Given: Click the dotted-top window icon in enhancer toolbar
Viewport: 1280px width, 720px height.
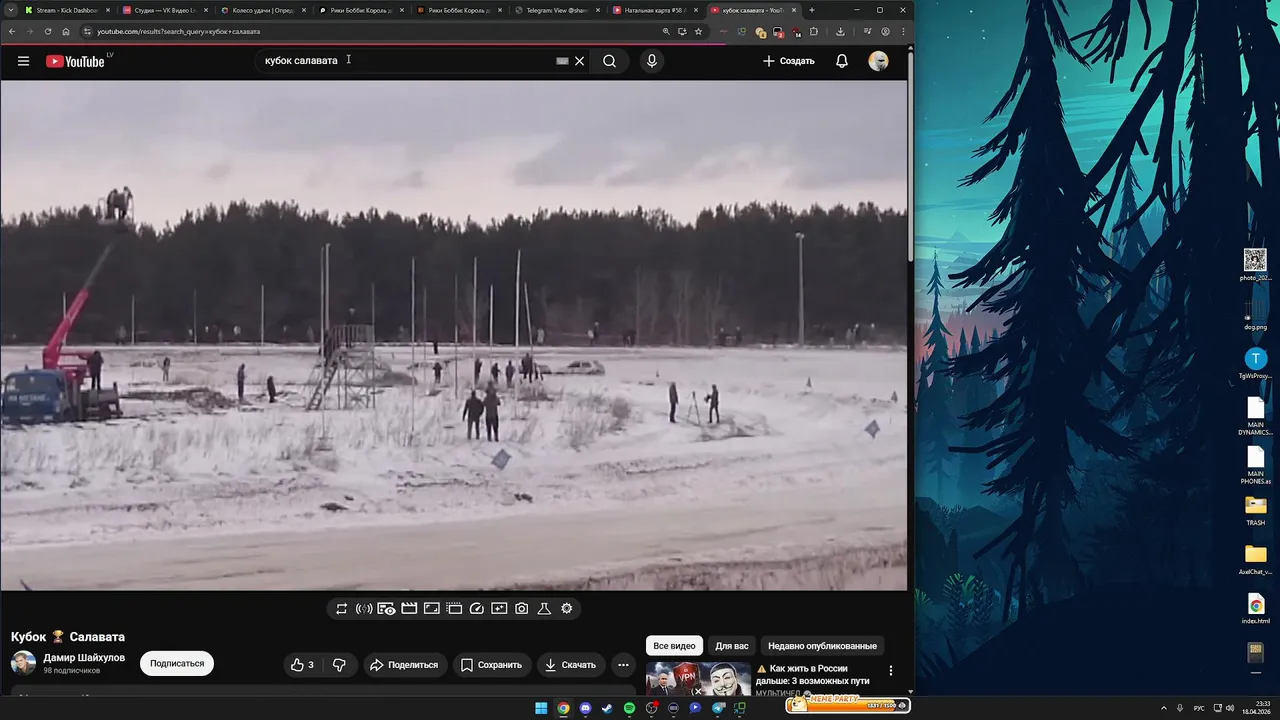Looking at the screenshot, I should (x=454, y=608).
